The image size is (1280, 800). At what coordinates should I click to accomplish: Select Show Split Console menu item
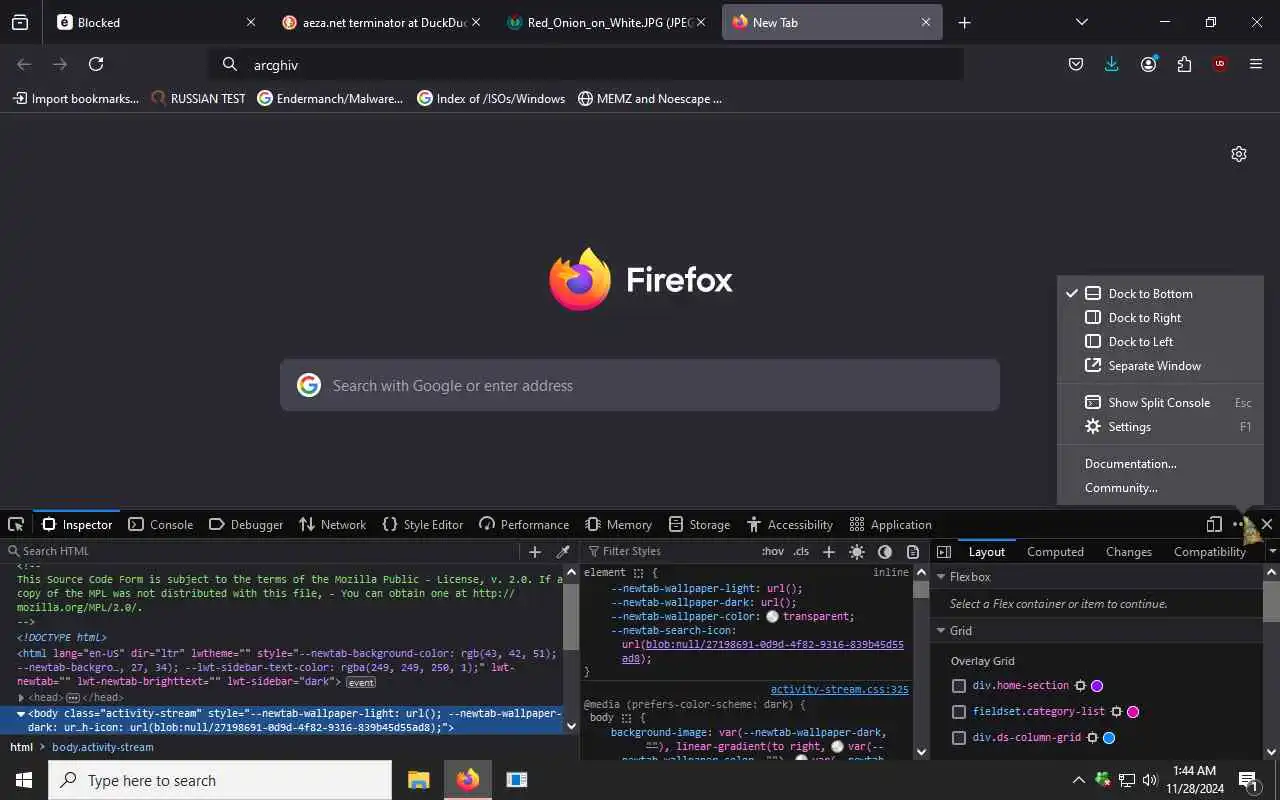[1160, 402]
